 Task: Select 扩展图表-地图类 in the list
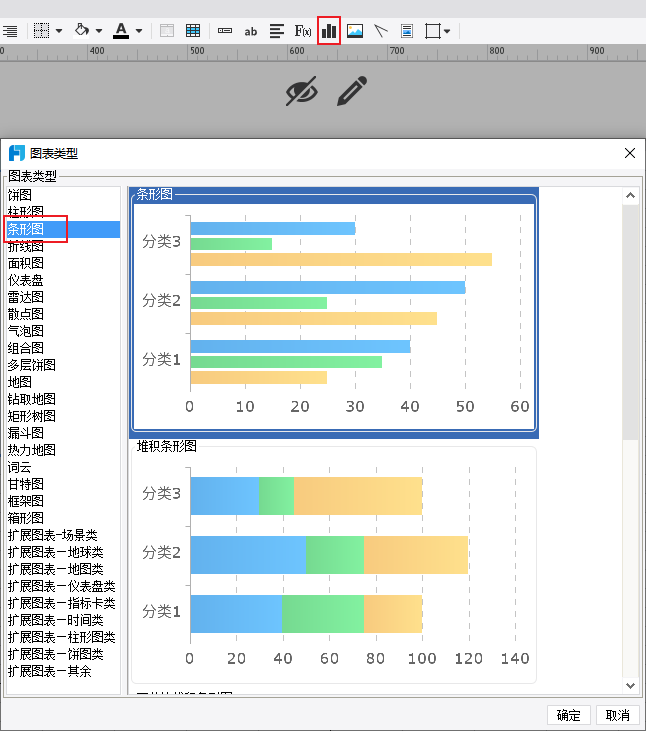[63, 569]
